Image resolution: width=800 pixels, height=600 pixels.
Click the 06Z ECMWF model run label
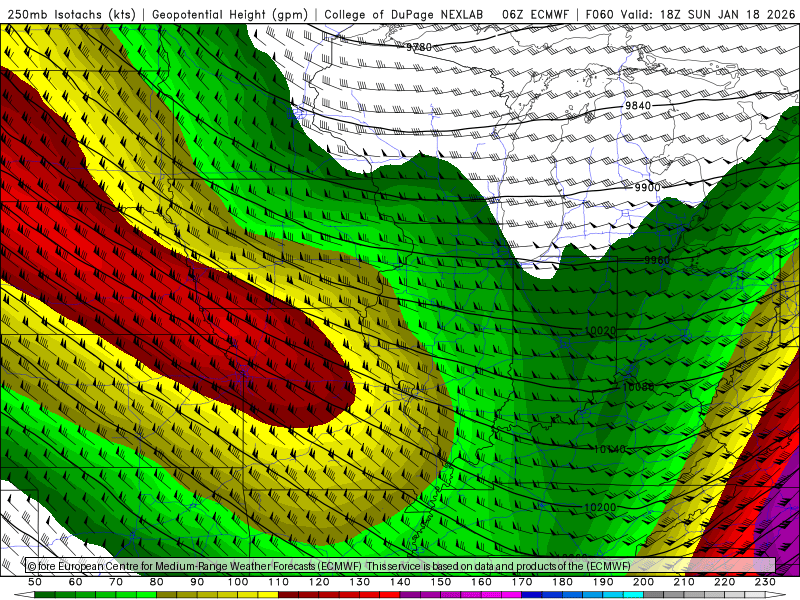pos(535,15)
